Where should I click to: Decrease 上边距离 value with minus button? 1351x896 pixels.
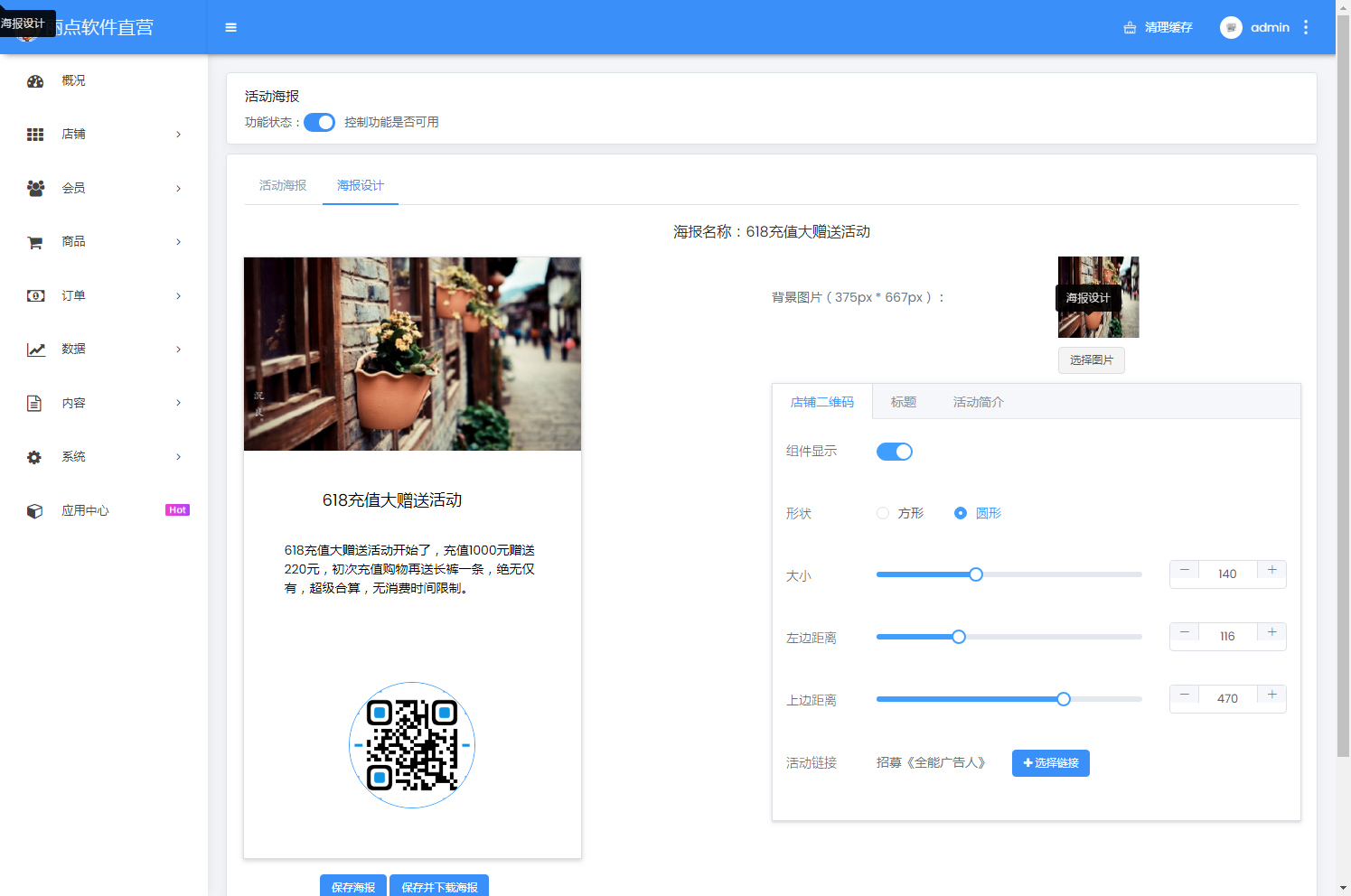click(x=1185, y=695)
